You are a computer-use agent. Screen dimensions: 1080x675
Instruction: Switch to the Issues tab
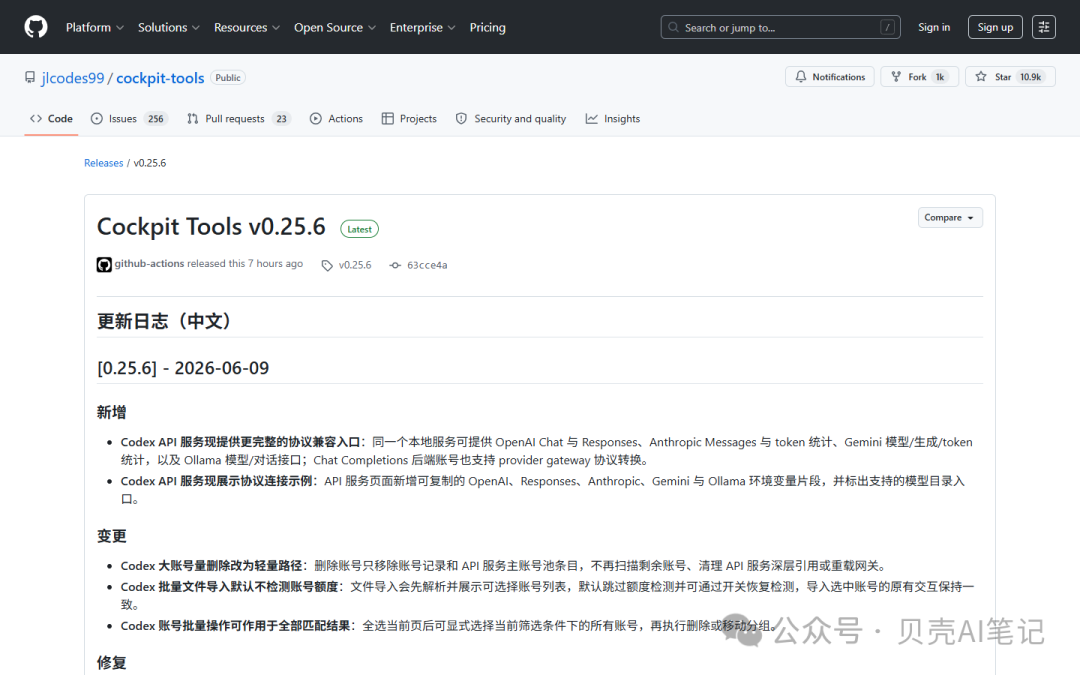(x=129, y=118)
